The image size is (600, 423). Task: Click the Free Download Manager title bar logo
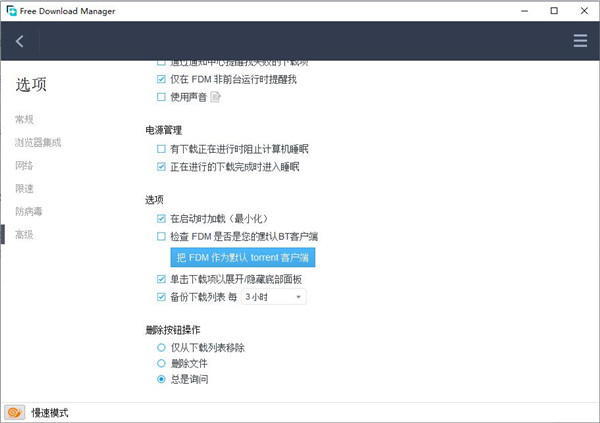(11, 11)
